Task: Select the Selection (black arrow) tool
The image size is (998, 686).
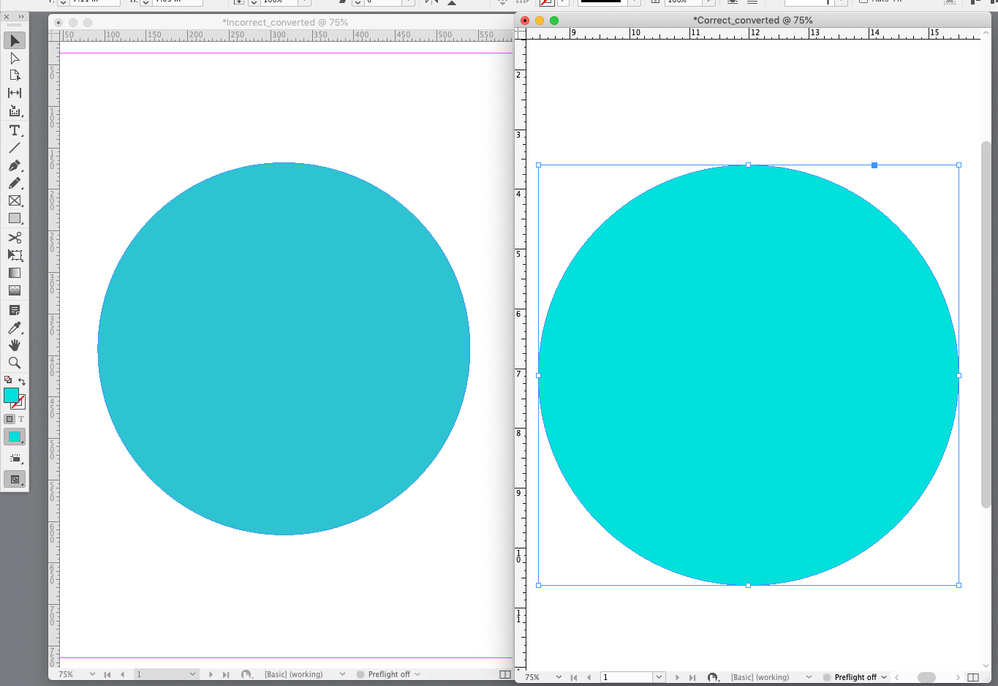Action: coord(15,40)
